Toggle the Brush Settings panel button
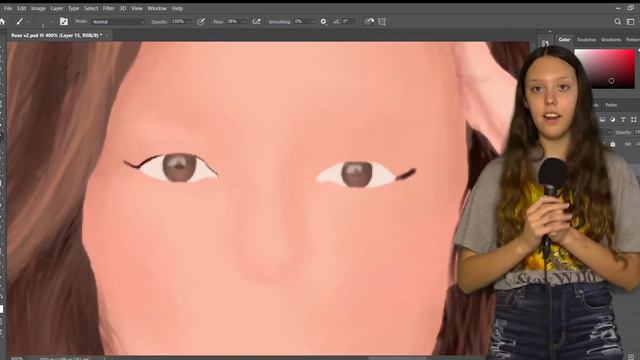The width and height of the screenshot is (640, 360). pos(64,22)
